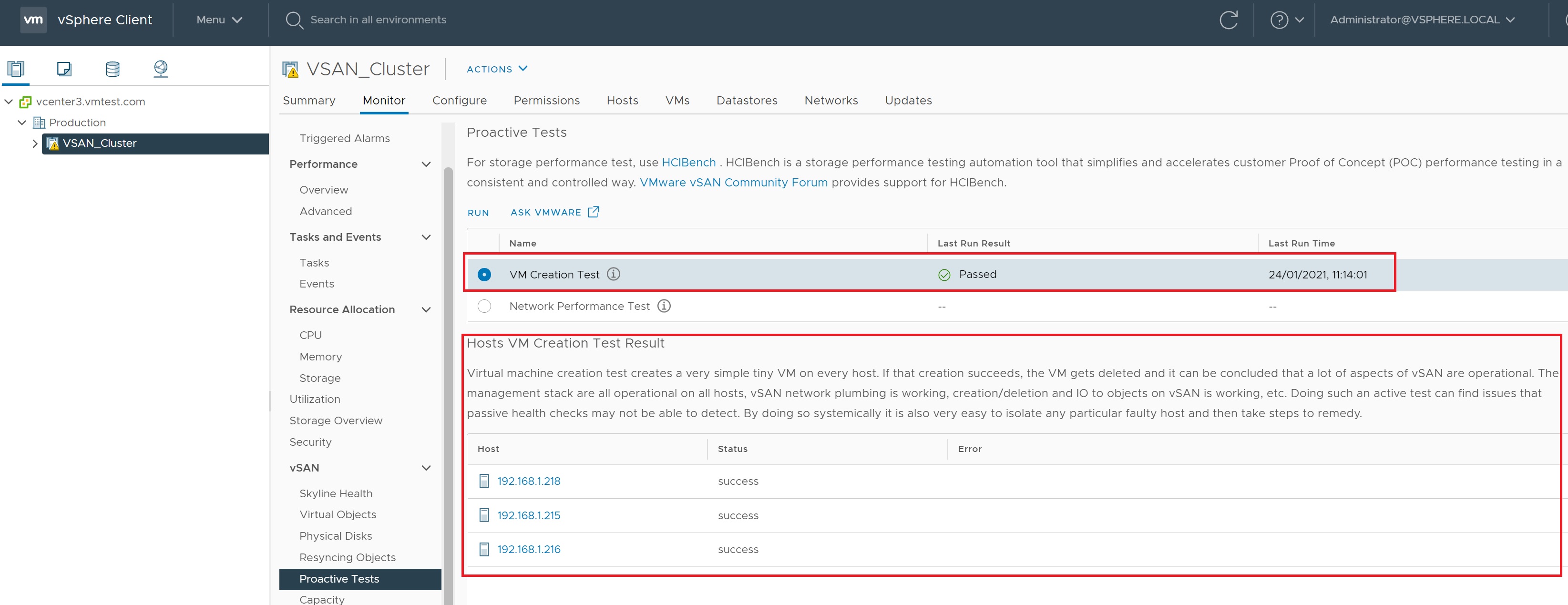Expand the VSAN_Cluster tree node
The width and height of the screenshot is (1568, 605).
[35, 144]
